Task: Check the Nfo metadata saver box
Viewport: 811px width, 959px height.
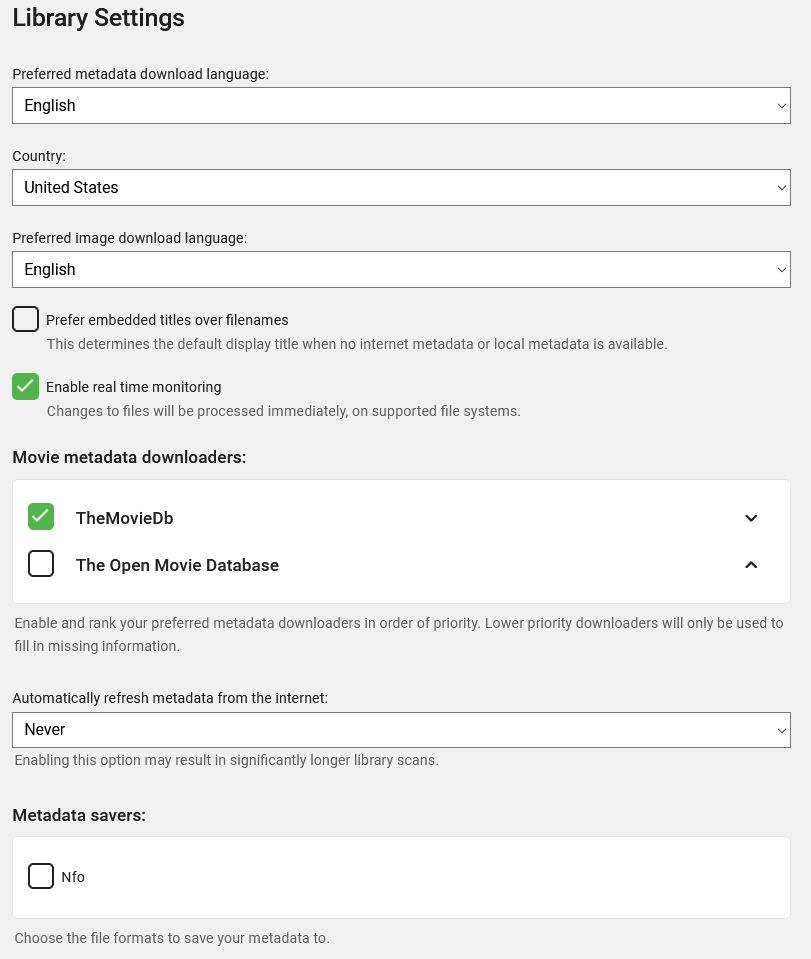Action: click(41, 876)
